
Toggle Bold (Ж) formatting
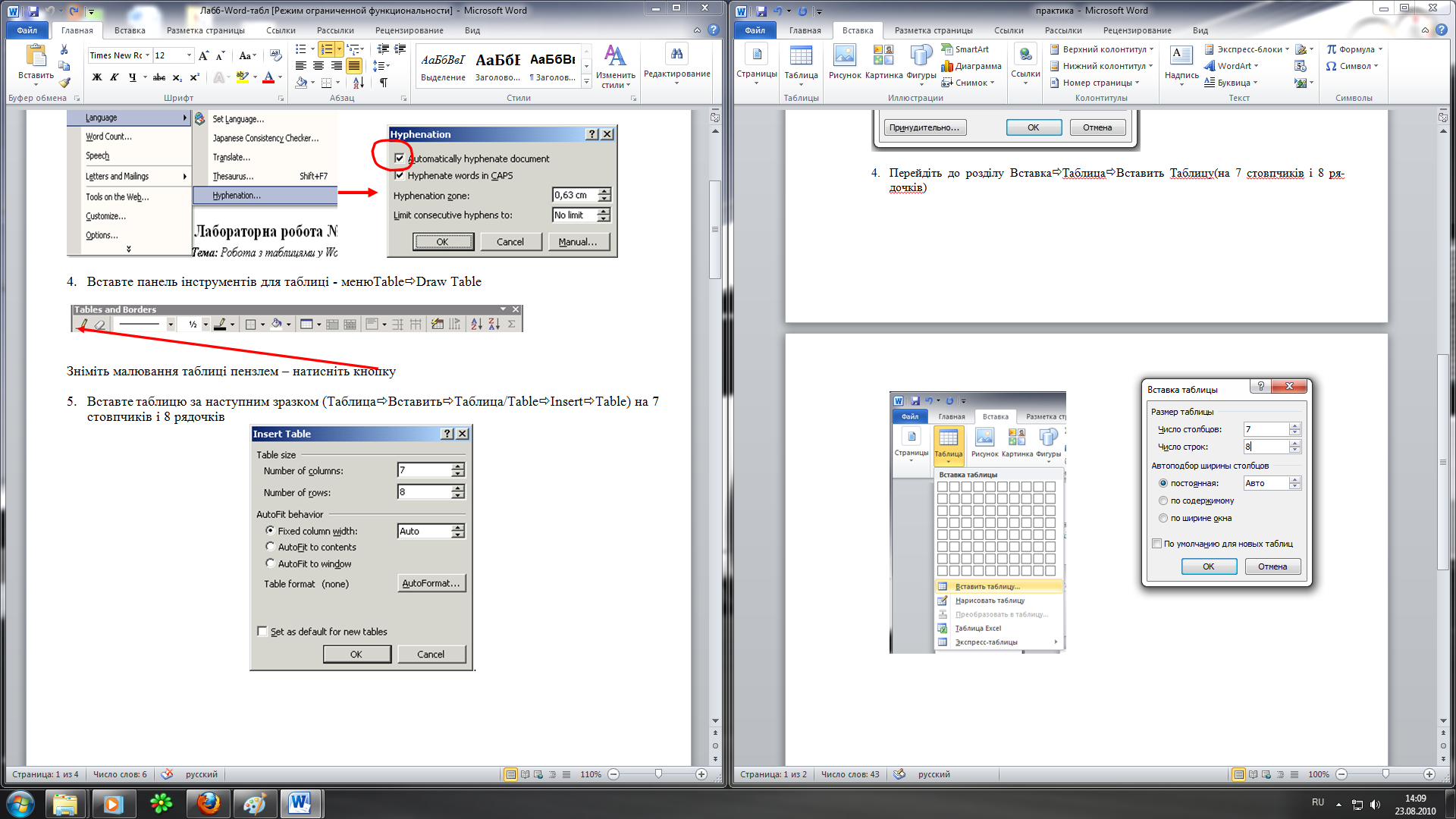[97, 77]
